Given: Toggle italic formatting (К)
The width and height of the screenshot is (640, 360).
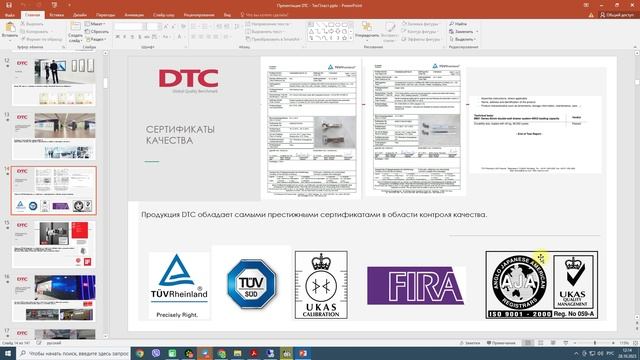Looking at the screenshot, I should (125, 37).
